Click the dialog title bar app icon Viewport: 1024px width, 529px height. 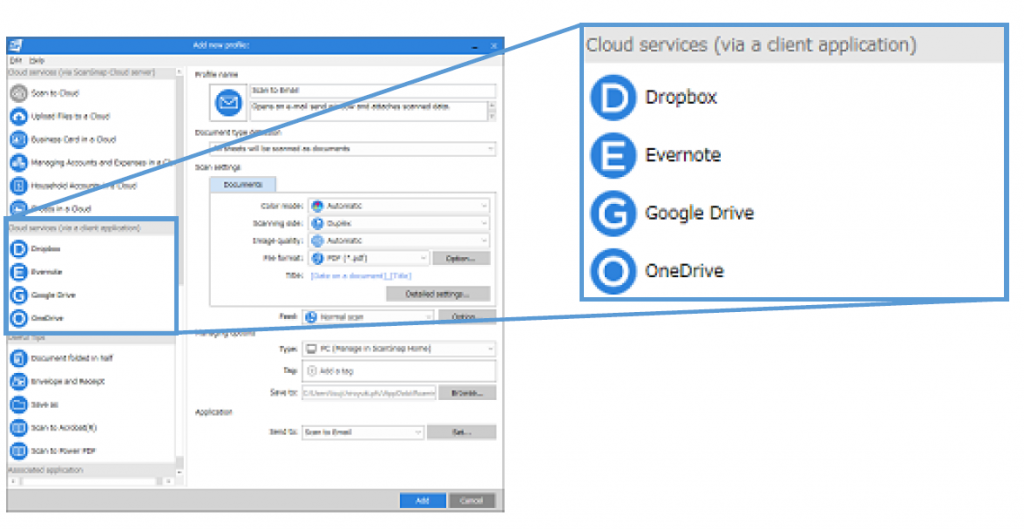click(16, 45)
